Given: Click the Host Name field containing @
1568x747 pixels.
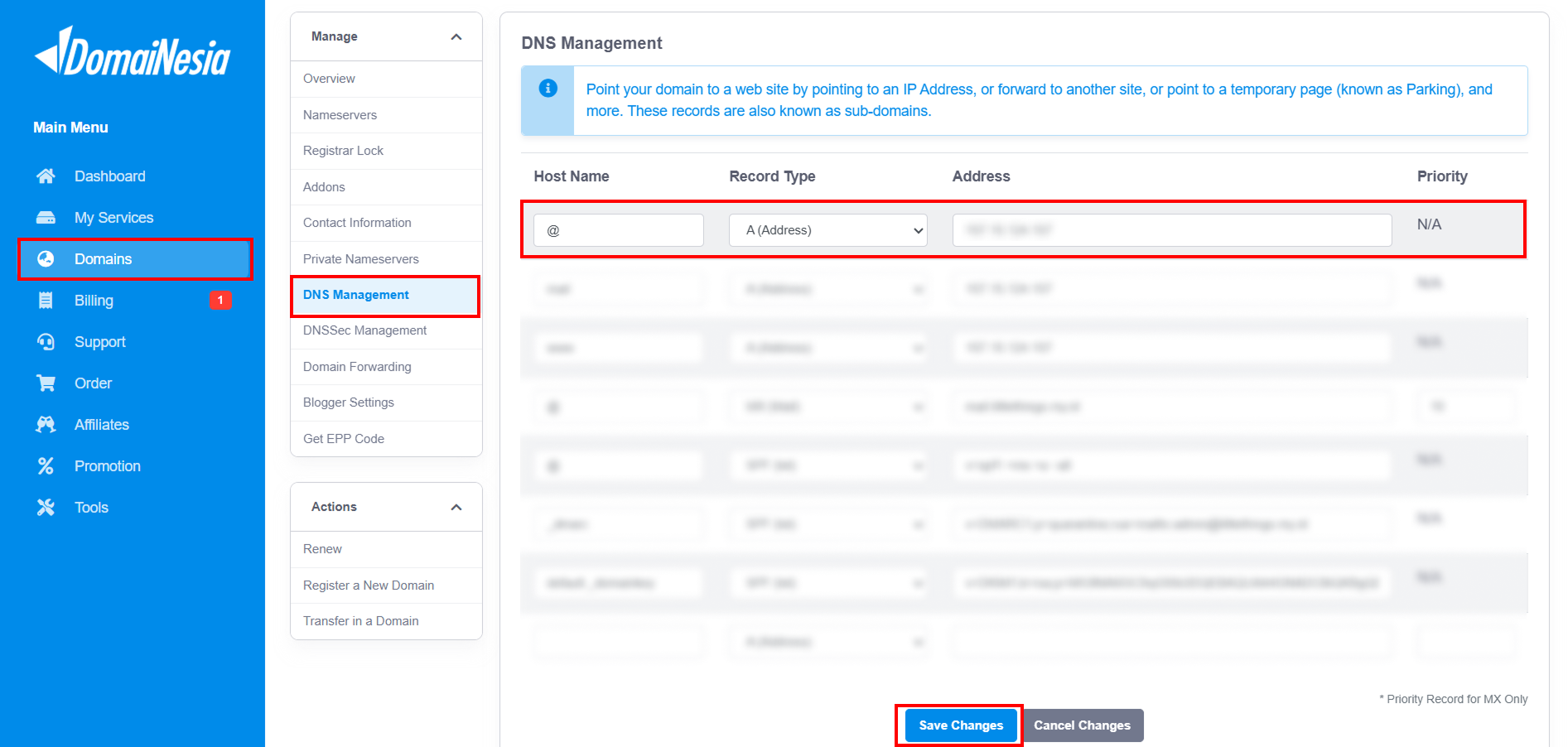Looking at the screenshot, I should [x=618, y=229].
